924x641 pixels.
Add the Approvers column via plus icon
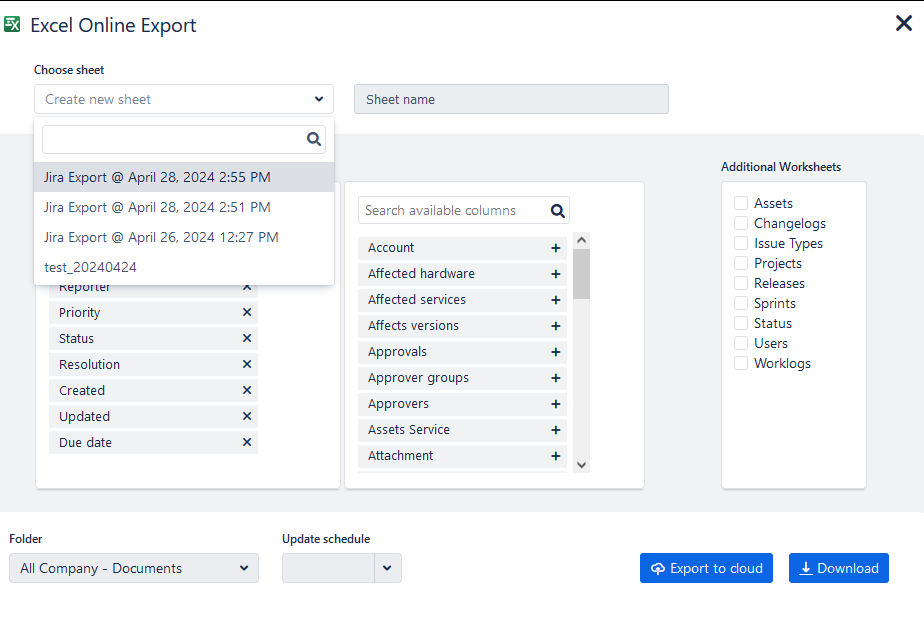point(556,404)
